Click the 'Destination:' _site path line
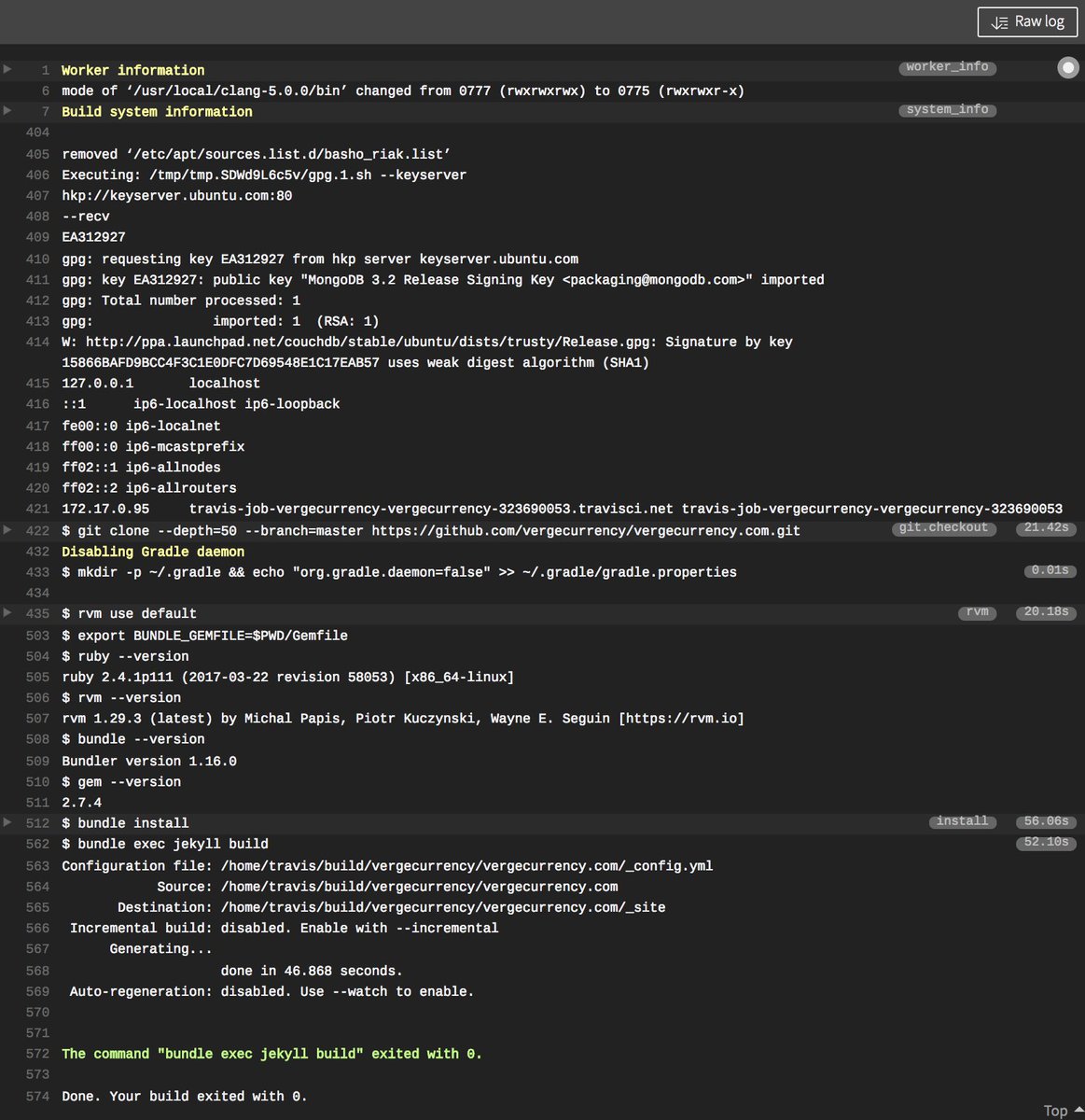1085x1120 pixels. [391, 907]
